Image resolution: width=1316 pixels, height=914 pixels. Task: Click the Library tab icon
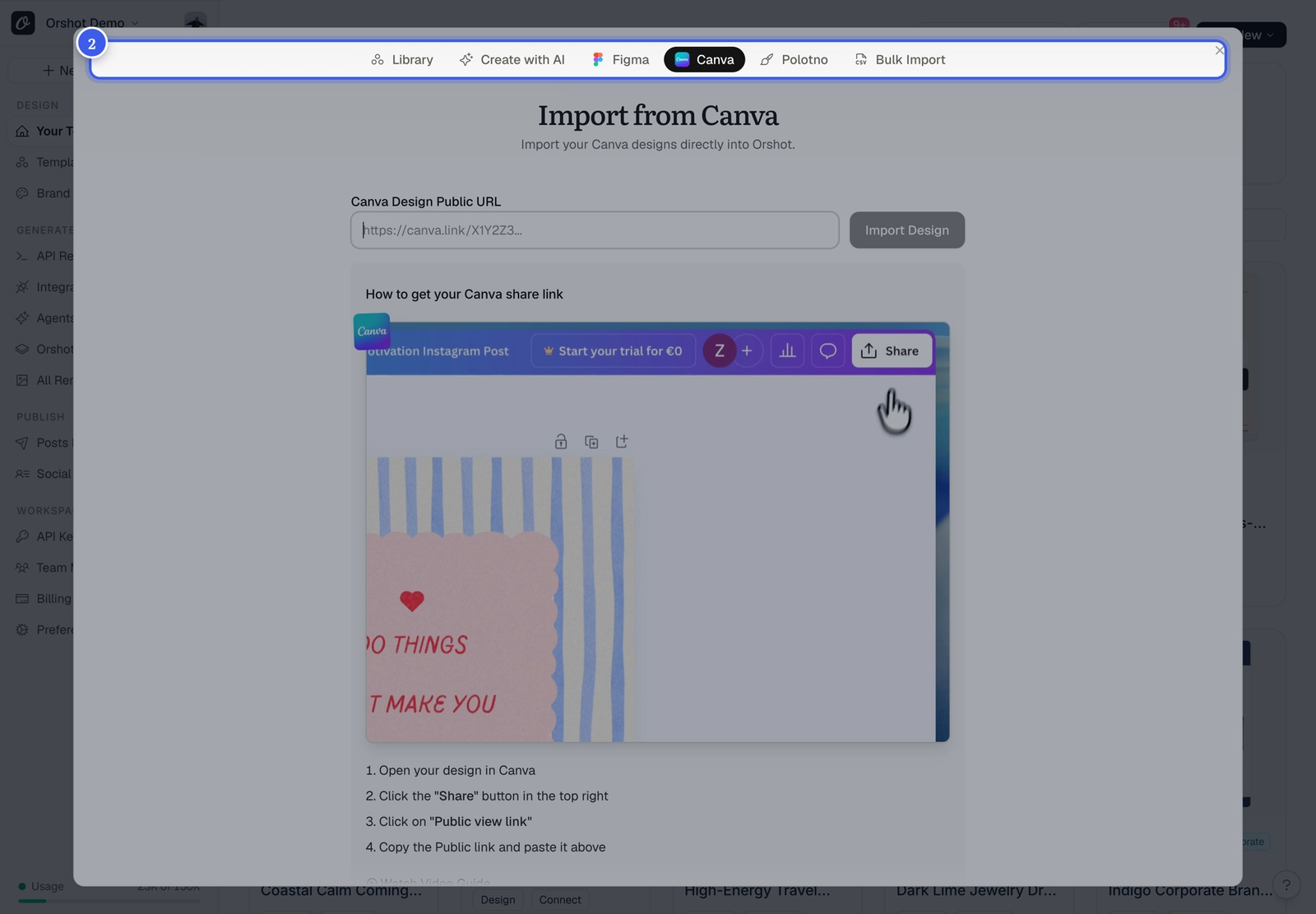coord(378,59)
